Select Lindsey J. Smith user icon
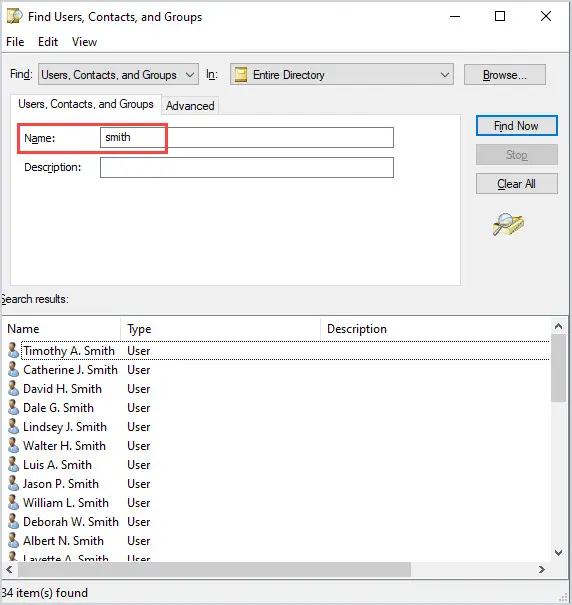This screenshot has width=572, height=605. (x=13, y=426)
